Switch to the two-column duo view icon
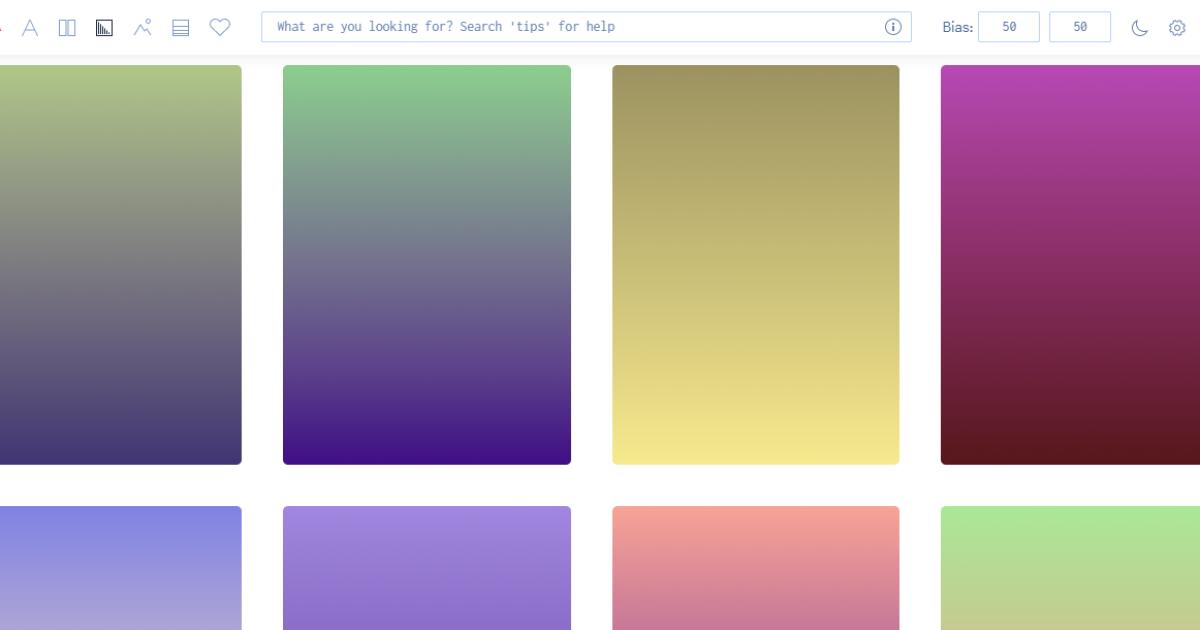Screen dimensions: 1200x630 [x=67, y=28]
